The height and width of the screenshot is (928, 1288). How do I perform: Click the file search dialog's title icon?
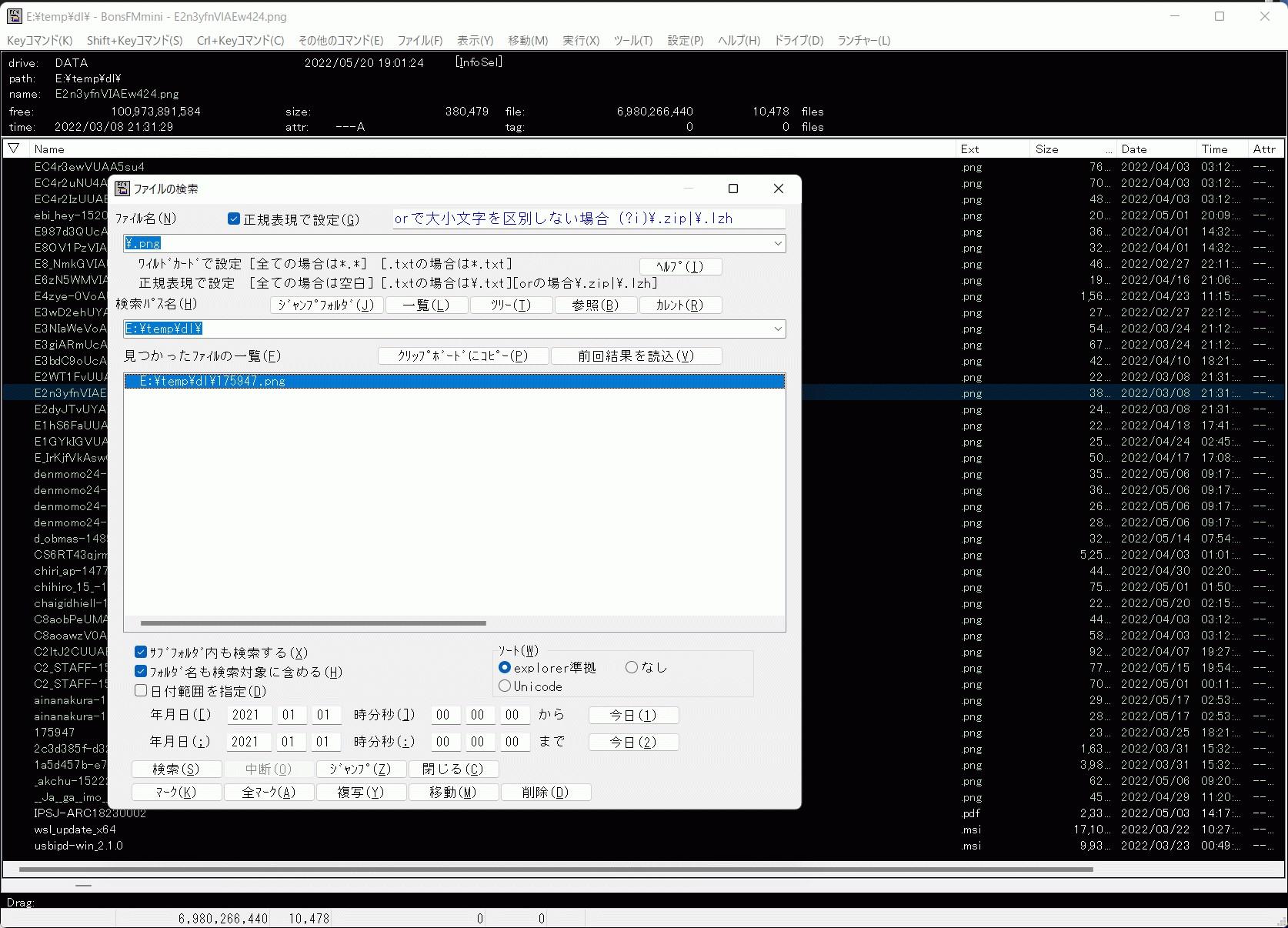coord(122,189)
